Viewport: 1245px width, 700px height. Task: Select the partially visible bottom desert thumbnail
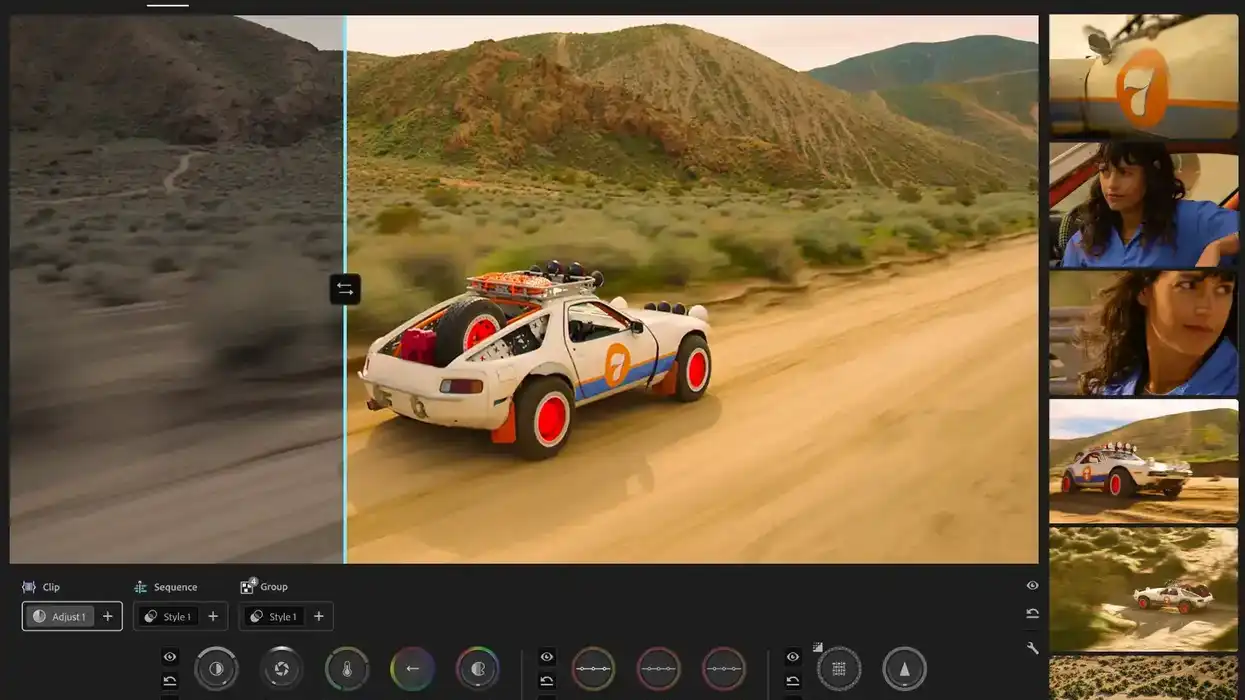pos(1143,678)
